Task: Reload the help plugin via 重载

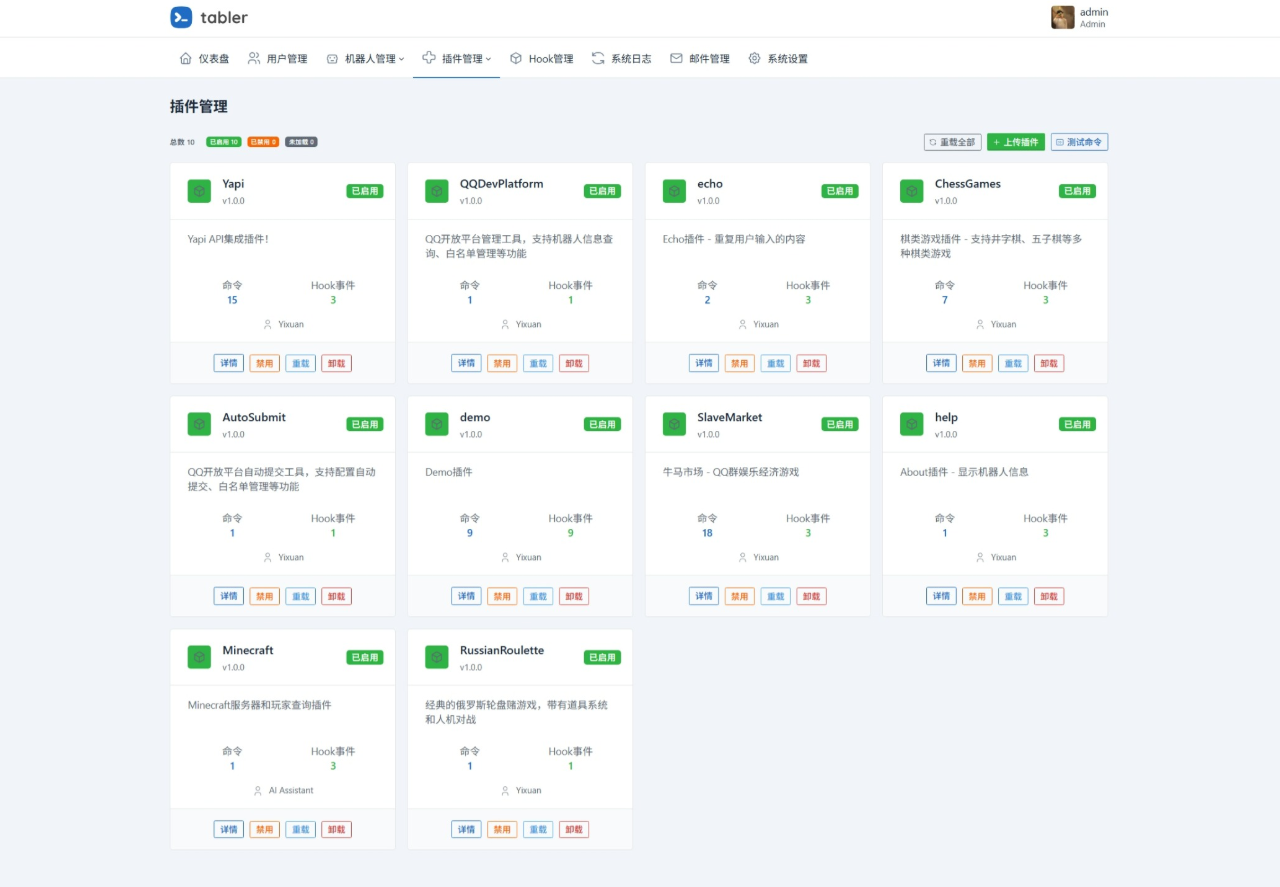Action: point(1013,596)
